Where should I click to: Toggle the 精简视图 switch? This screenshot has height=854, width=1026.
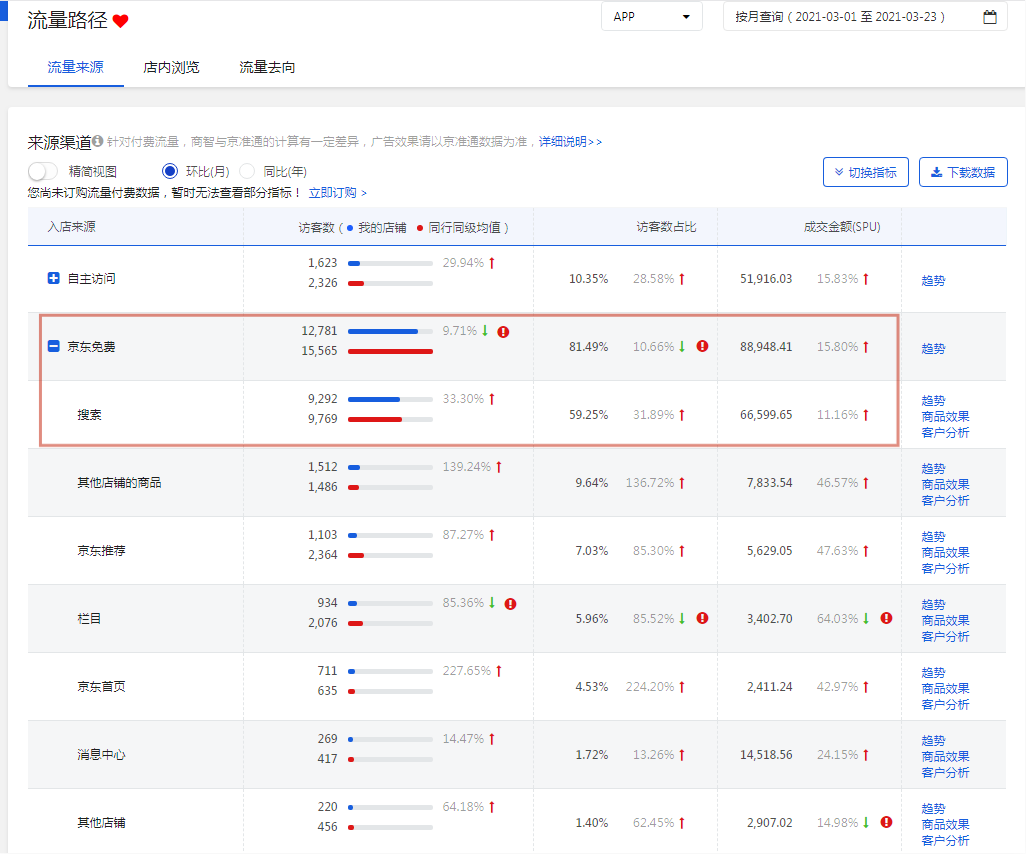43,171
